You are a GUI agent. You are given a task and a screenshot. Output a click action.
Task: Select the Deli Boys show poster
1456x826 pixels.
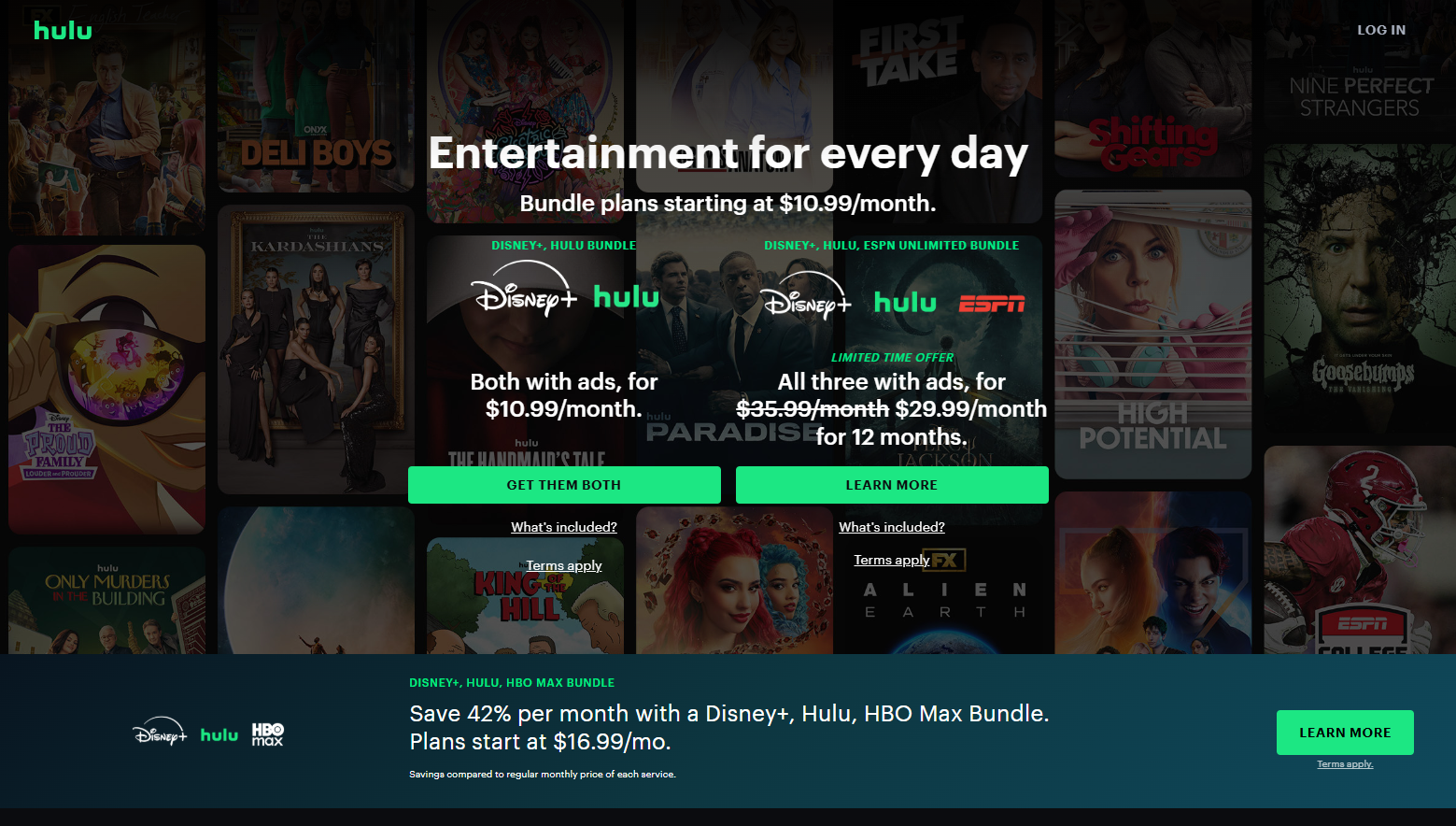tap(316, 96)
